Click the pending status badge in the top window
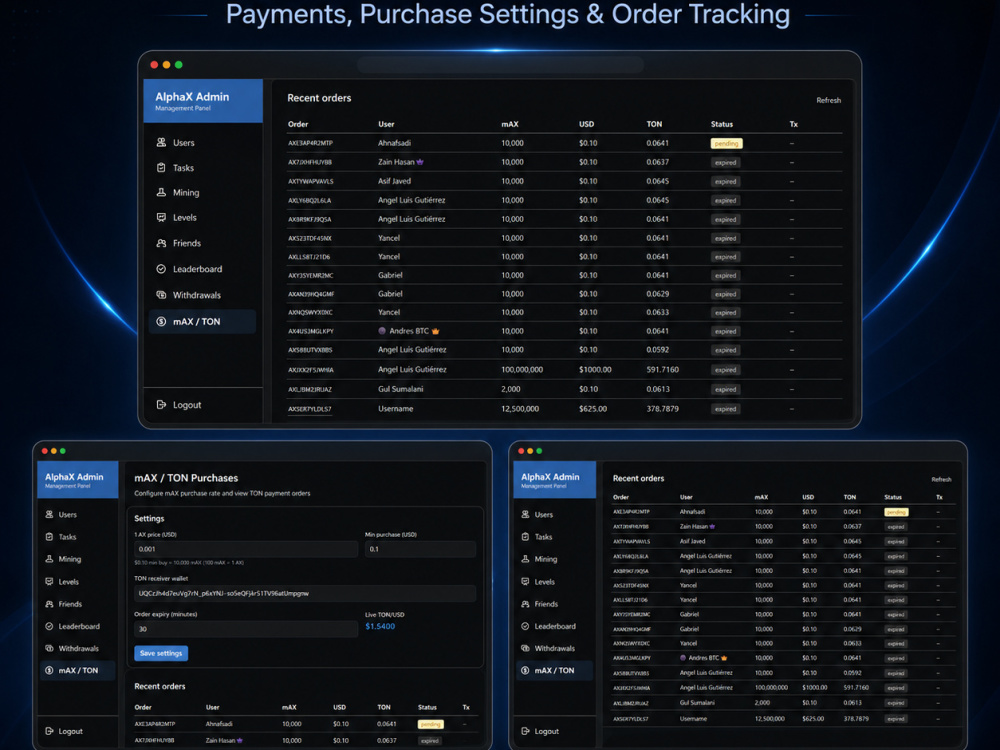Viewport: 1000px width, 750px height. click(x=726, y=143)
